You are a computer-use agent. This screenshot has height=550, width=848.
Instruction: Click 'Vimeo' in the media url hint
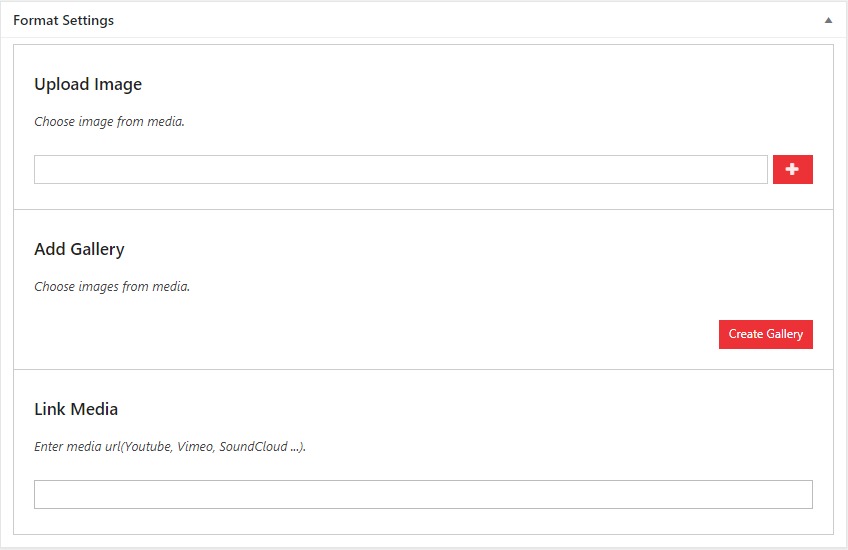coord(194,446)
